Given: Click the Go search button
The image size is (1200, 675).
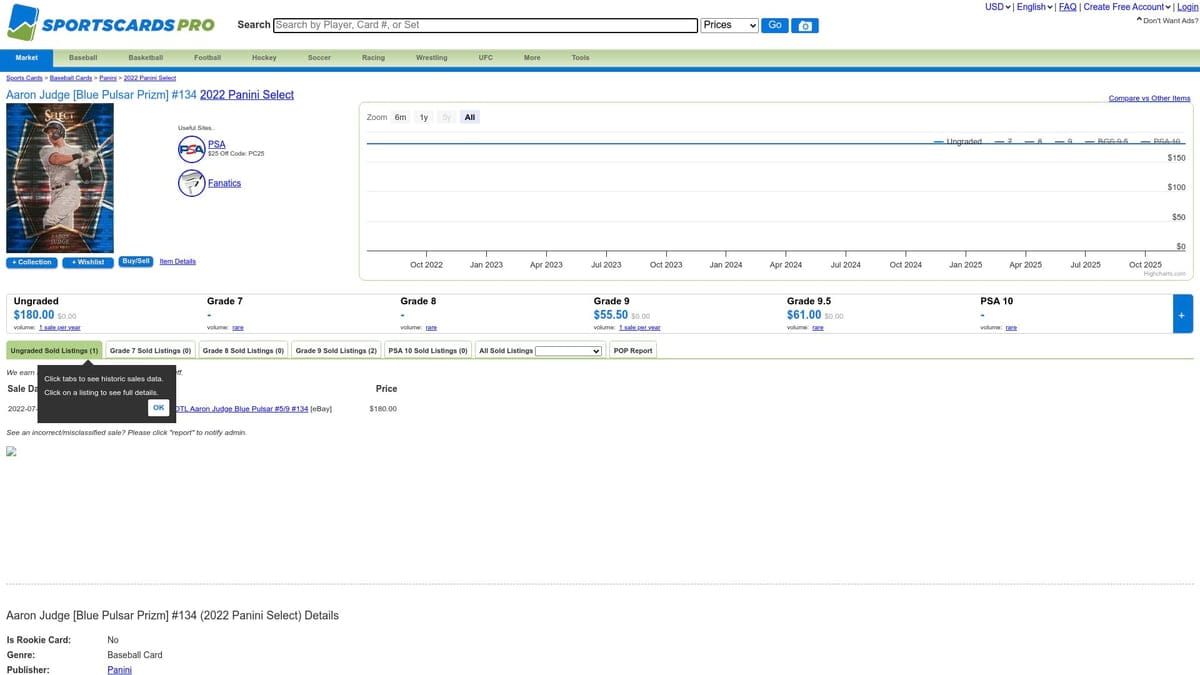Looking at the screenshot, I should [x=775, y=25].
